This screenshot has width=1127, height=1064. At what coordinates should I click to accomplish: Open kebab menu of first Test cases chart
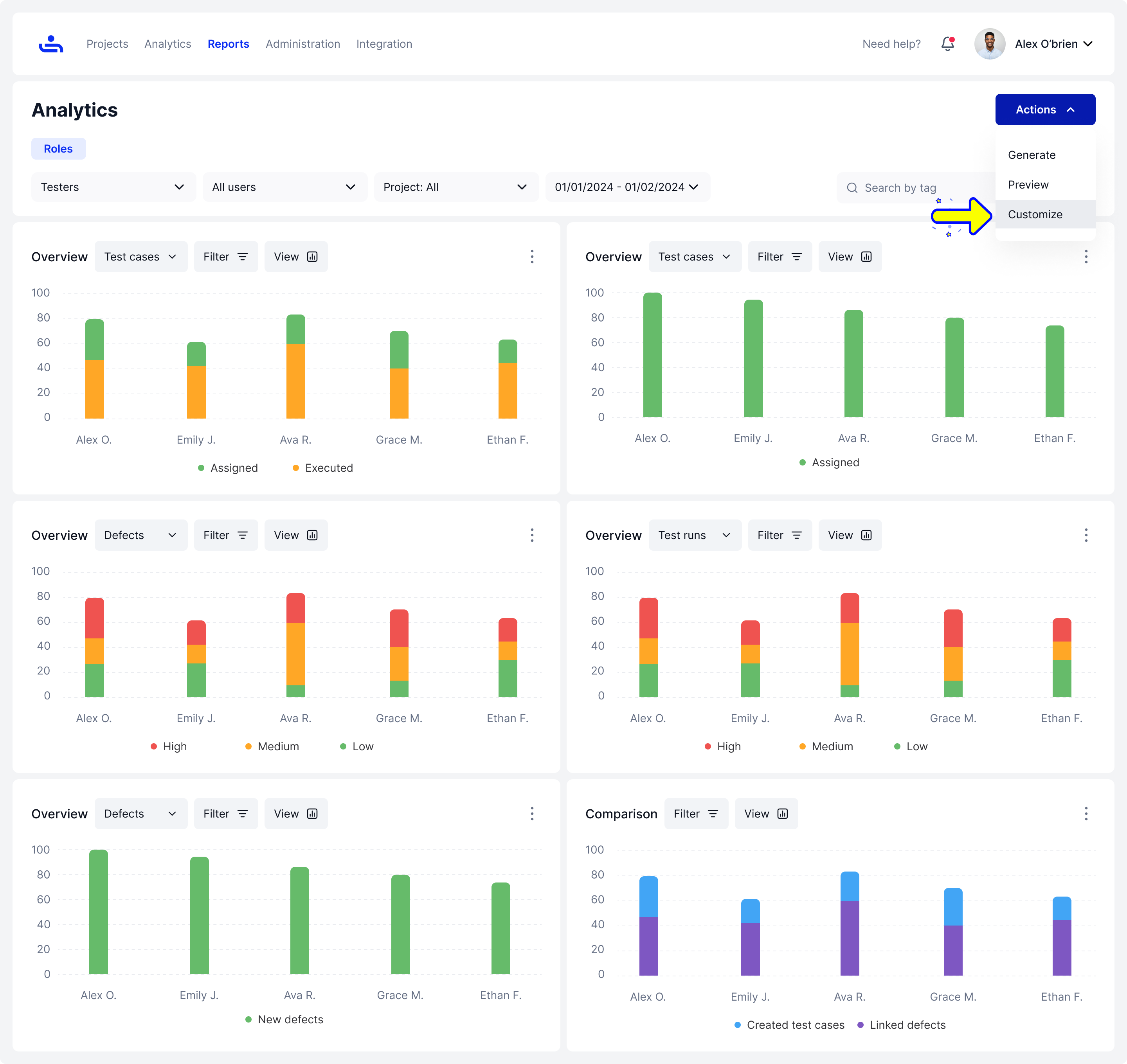532,257
